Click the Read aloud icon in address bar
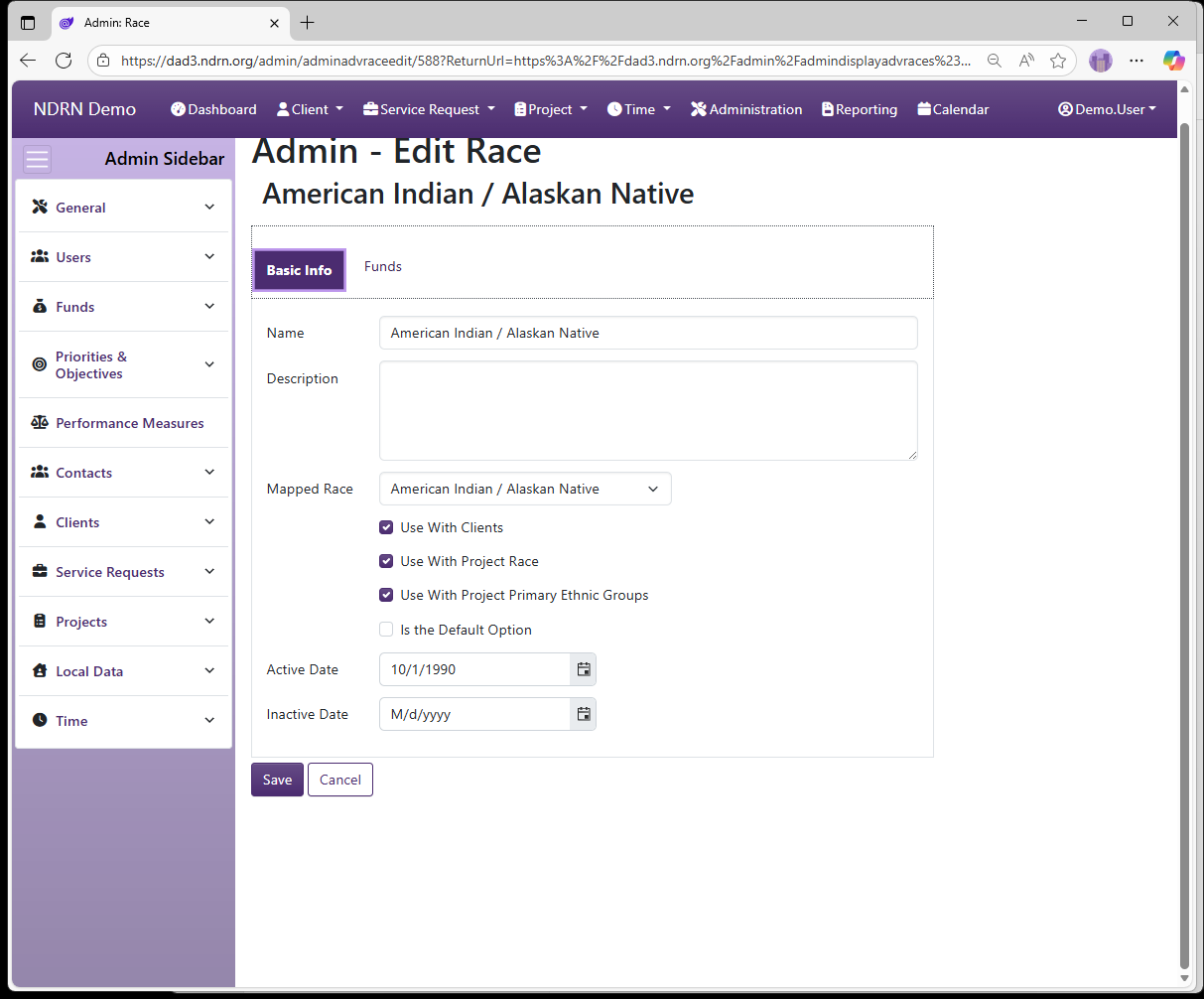This screenshot has height=999, width=1204. click(1026, 61)
